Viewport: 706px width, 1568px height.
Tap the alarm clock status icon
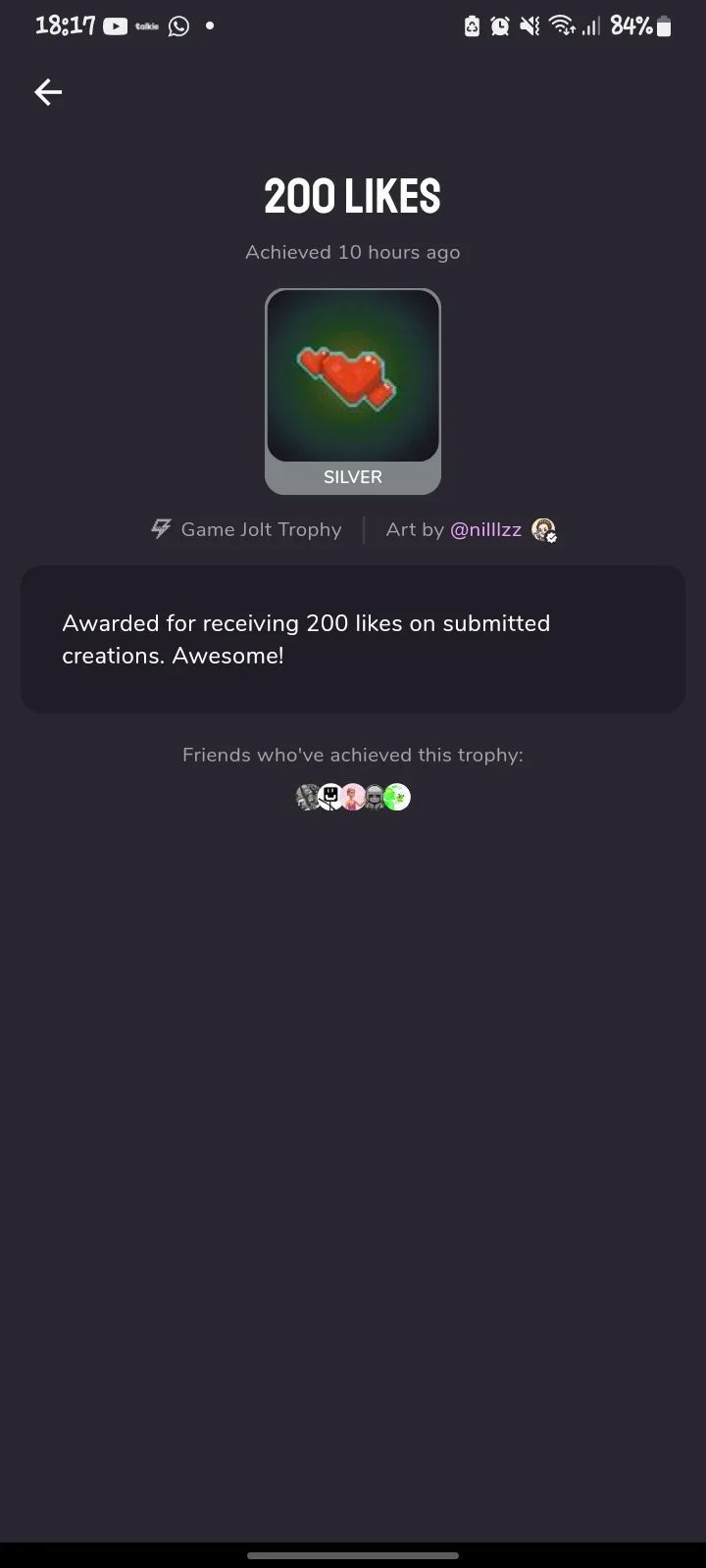[500, 26]
